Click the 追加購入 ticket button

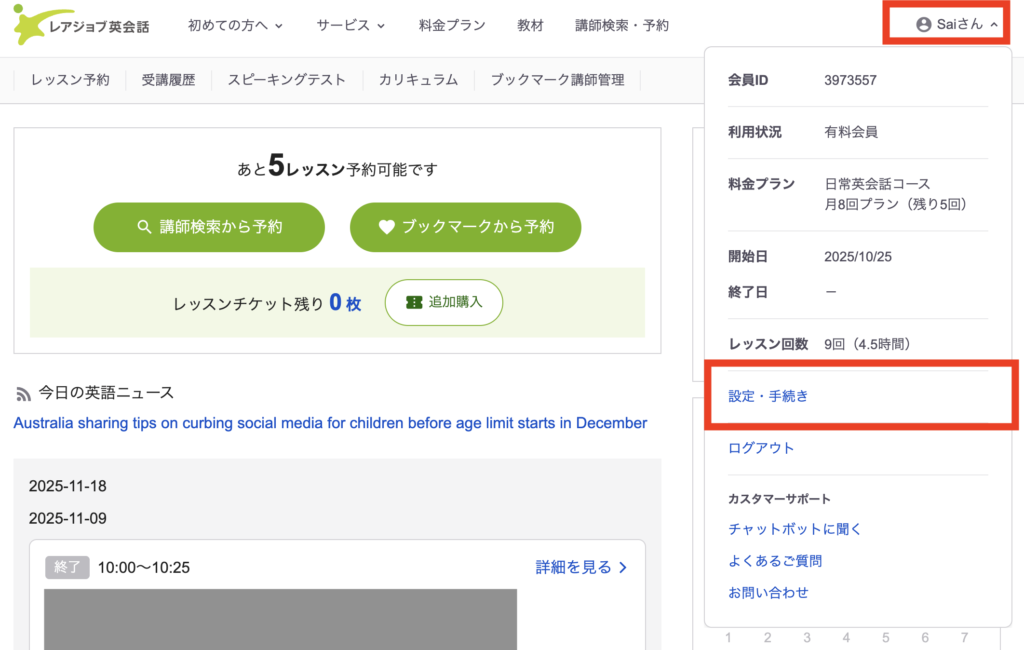click(443, 302)
